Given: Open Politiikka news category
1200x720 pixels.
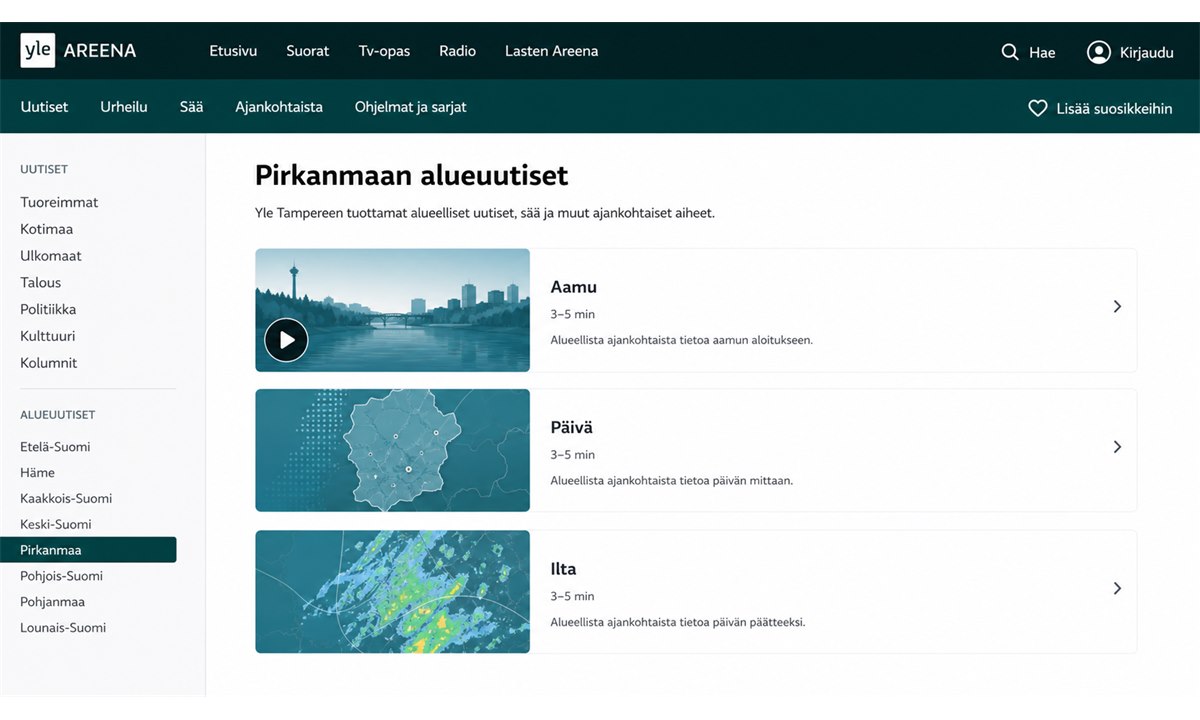Looking at the screenshot, I should click(48, 310).
